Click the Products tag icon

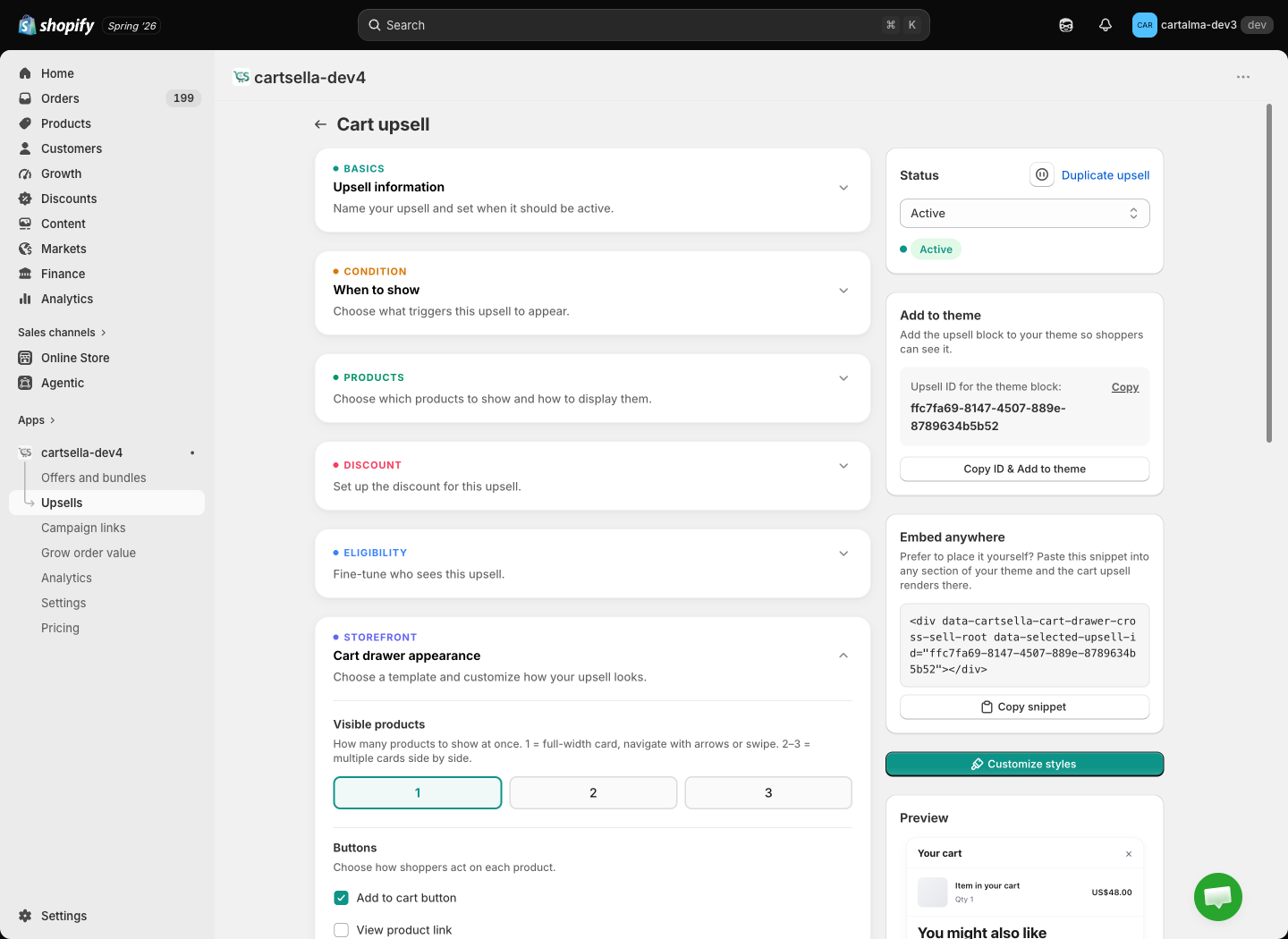(x=25, y=123)
